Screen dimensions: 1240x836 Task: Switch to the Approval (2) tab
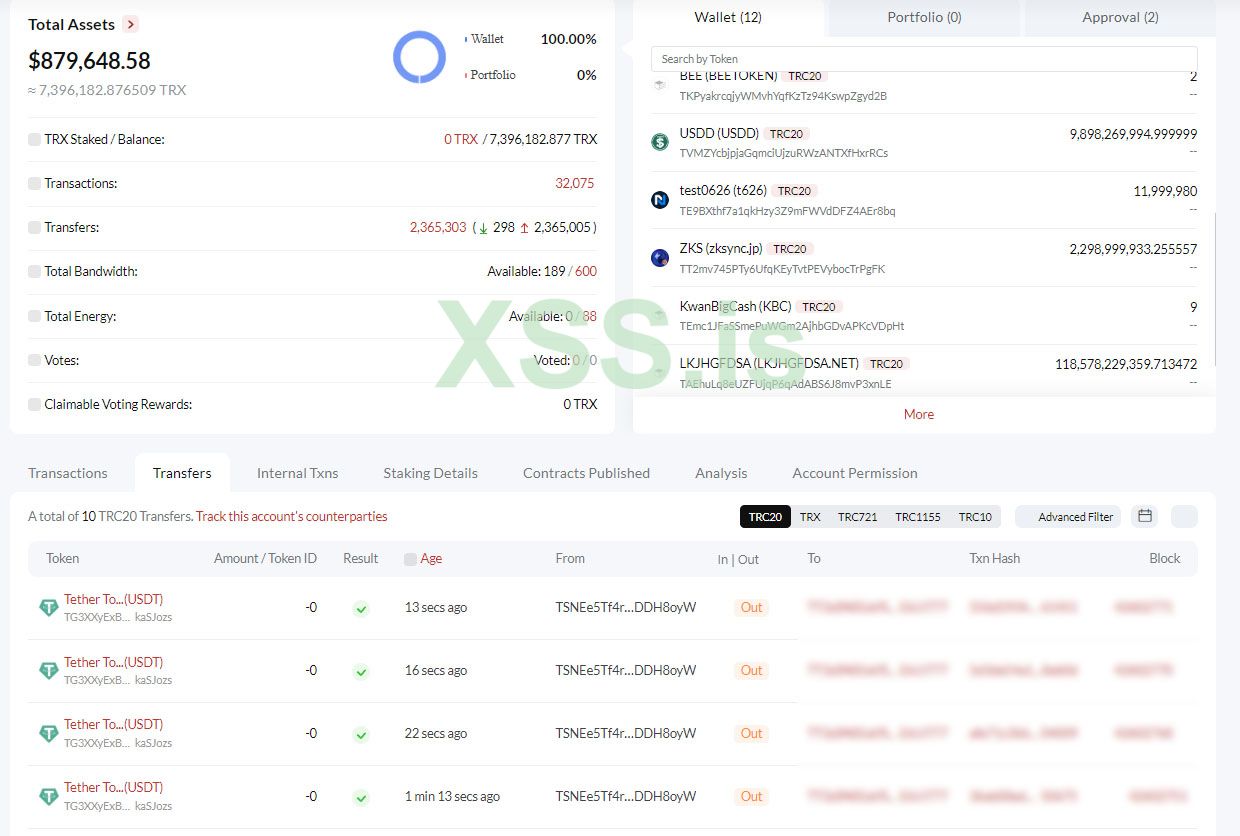tap(1120, 17)
